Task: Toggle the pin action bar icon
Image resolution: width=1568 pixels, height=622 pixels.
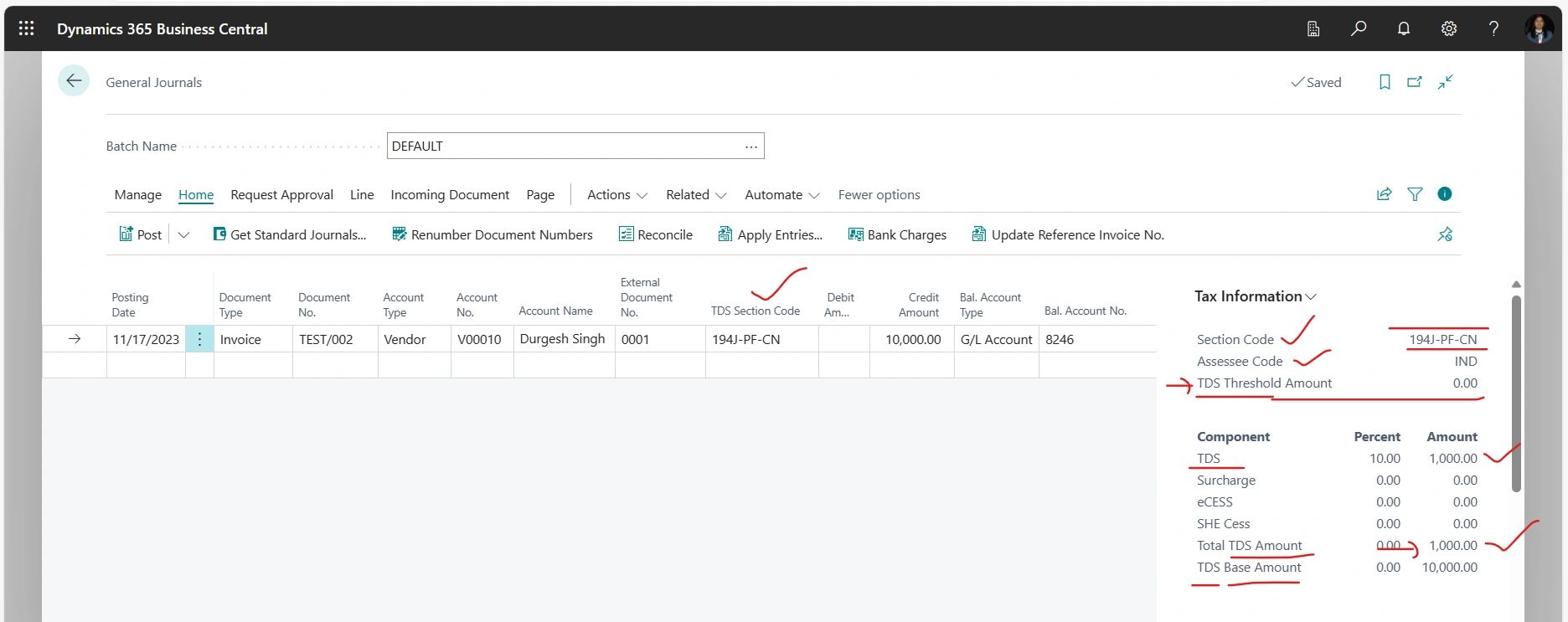Action: coord(1445,234)
